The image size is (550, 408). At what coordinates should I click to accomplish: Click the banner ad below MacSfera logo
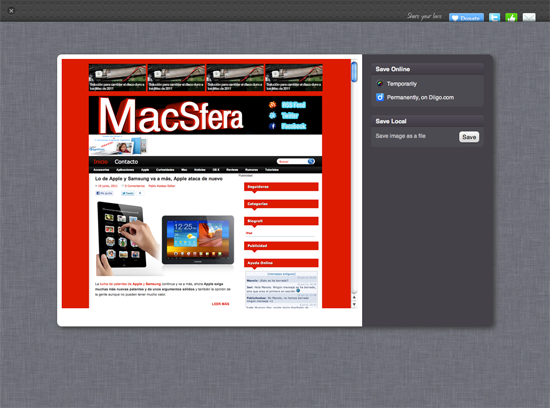click(x=118, y=145)
